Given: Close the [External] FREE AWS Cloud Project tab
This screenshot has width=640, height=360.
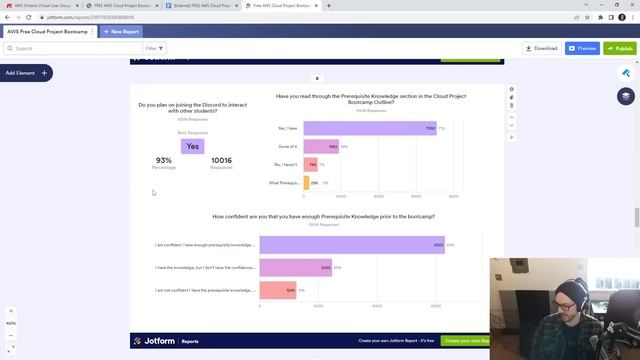Looking at the screenshot, I should (x=236, y=6).
